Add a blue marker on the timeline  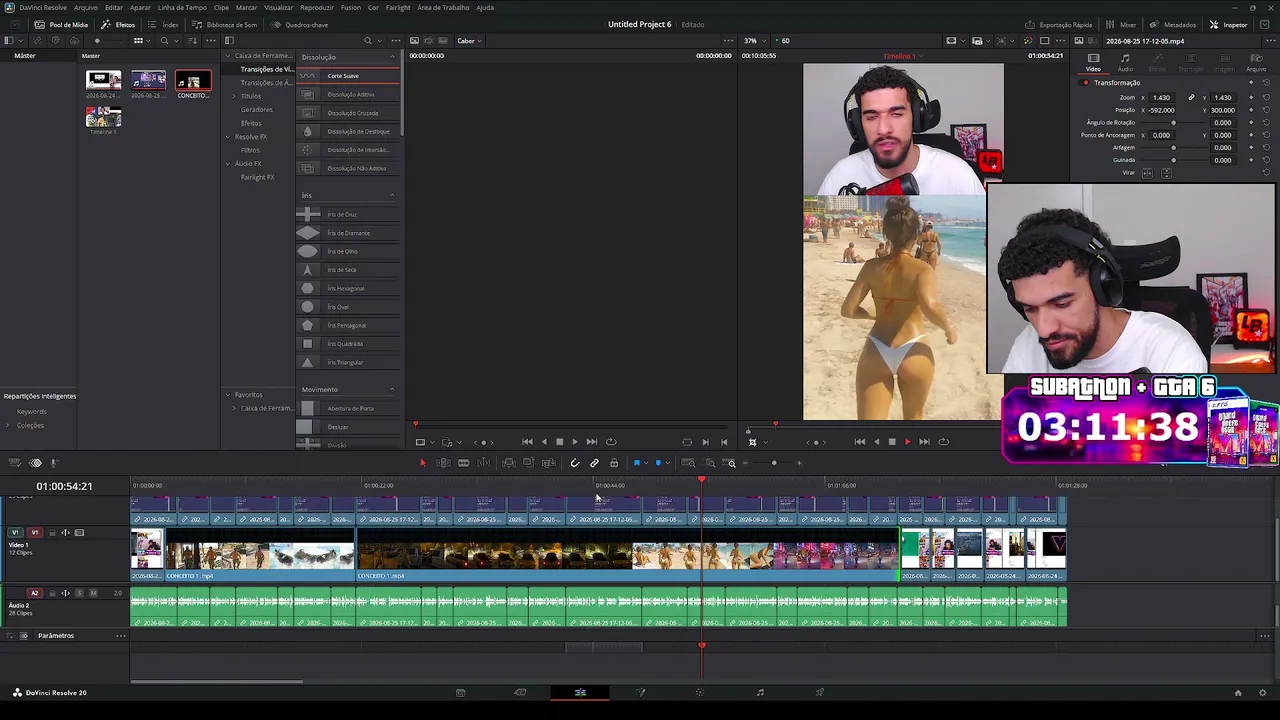[657, 463]
